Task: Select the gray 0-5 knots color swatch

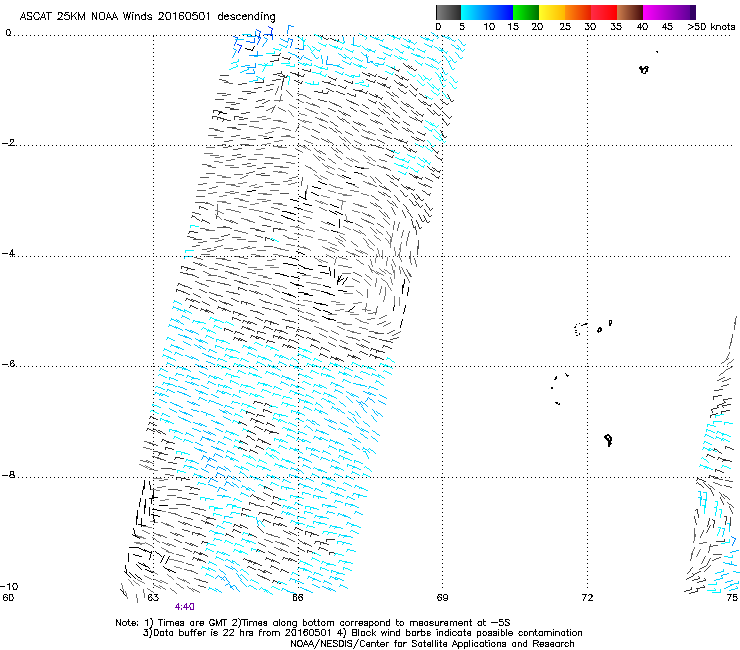Action: pos(448,12)
